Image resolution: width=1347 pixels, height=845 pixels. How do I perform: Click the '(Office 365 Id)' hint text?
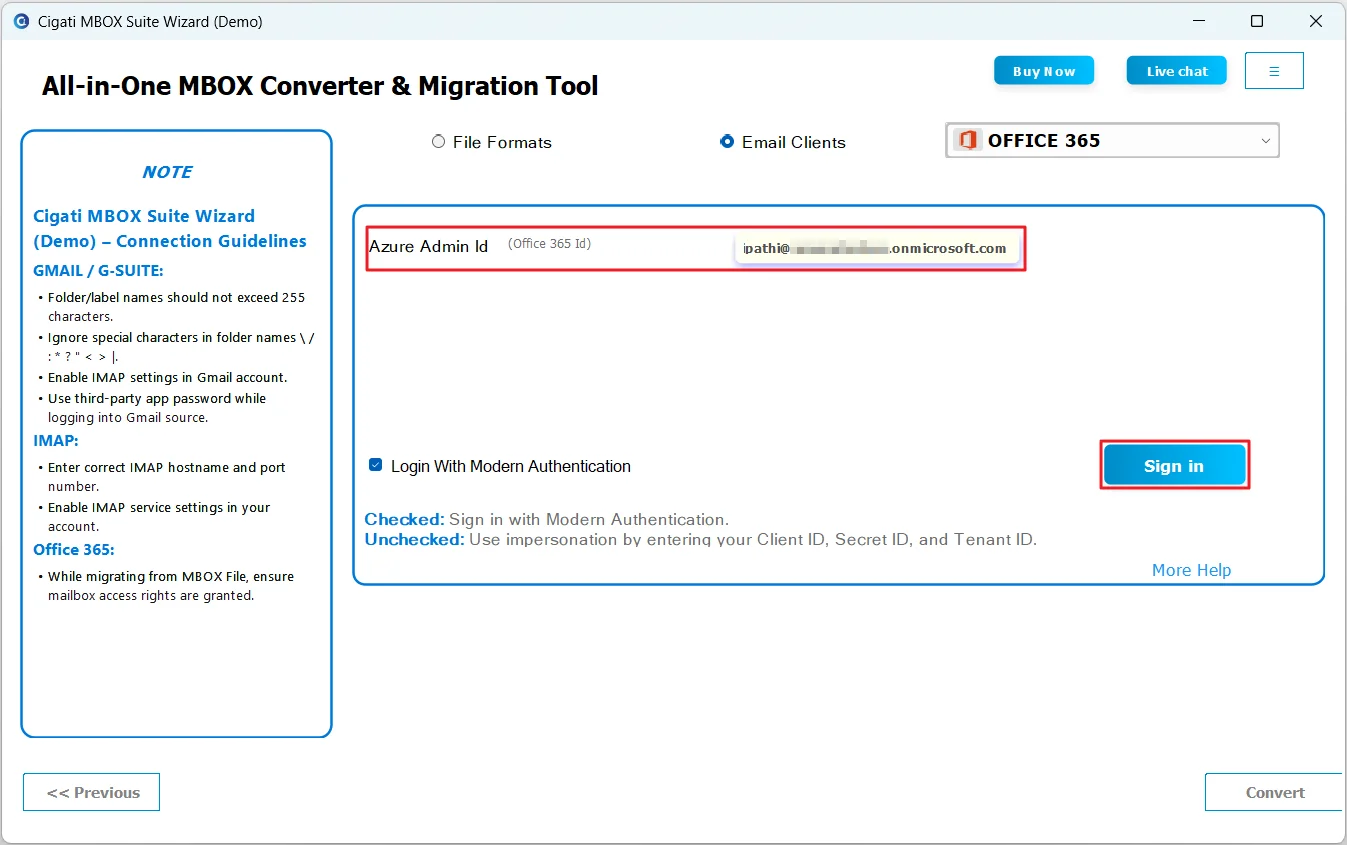point(549,244)
